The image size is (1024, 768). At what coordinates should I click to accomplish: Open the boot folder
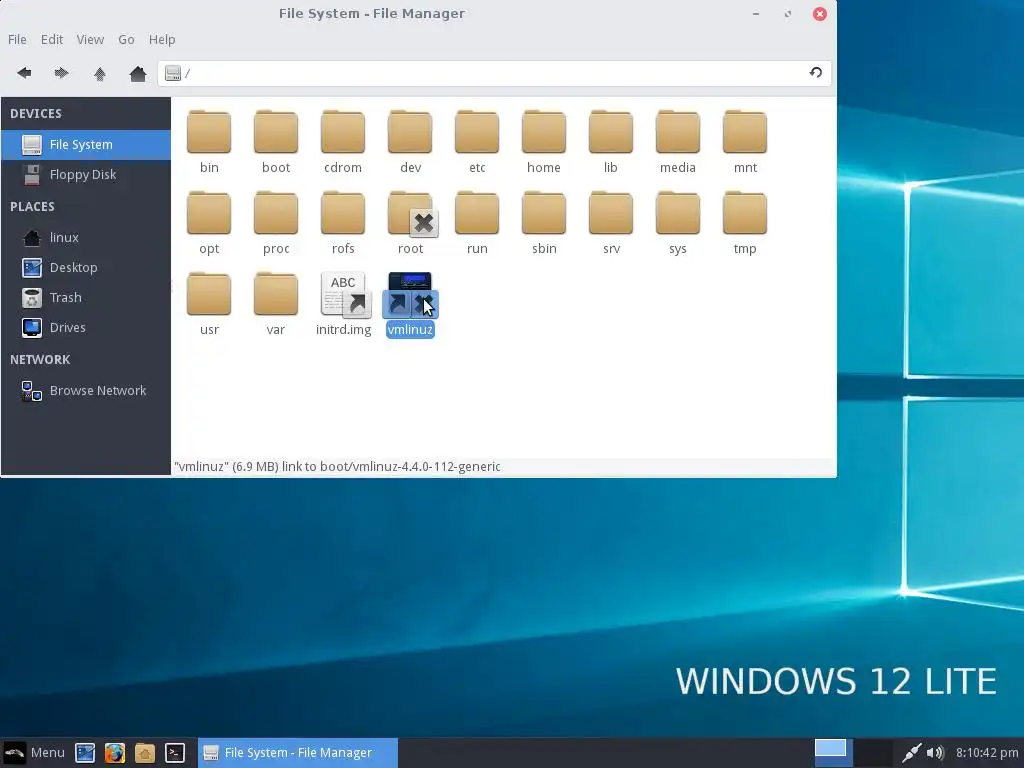[x=276, y=142]
